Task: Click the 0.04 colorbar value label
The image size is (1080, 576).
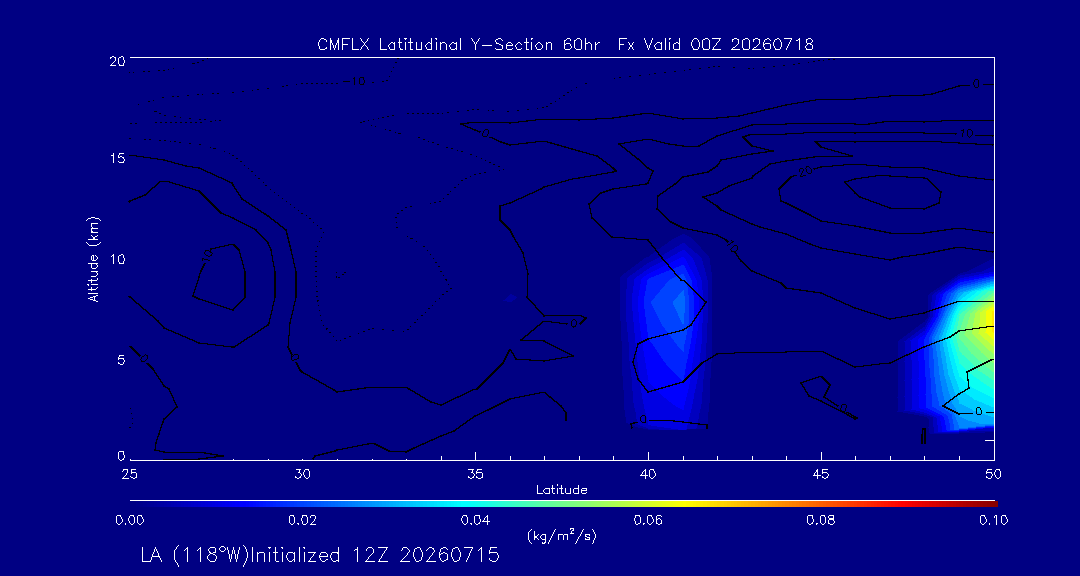Action: pos(475,520)
